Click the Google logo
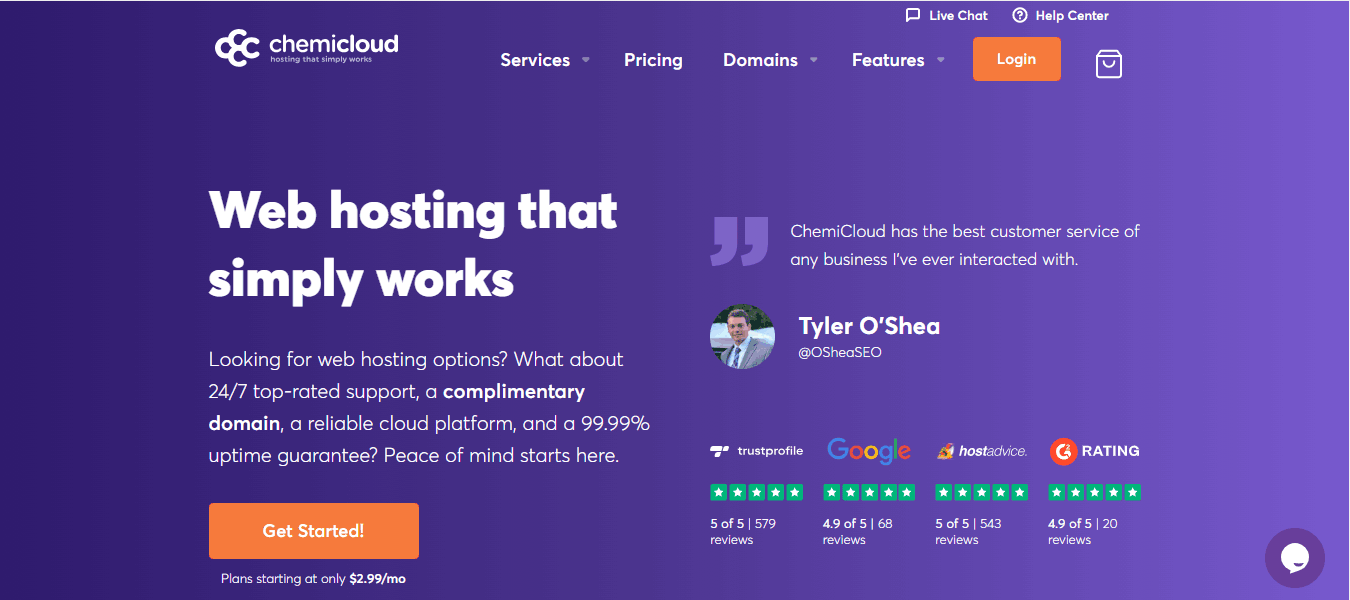1350x600 pixels. click(x=869, y=451)
